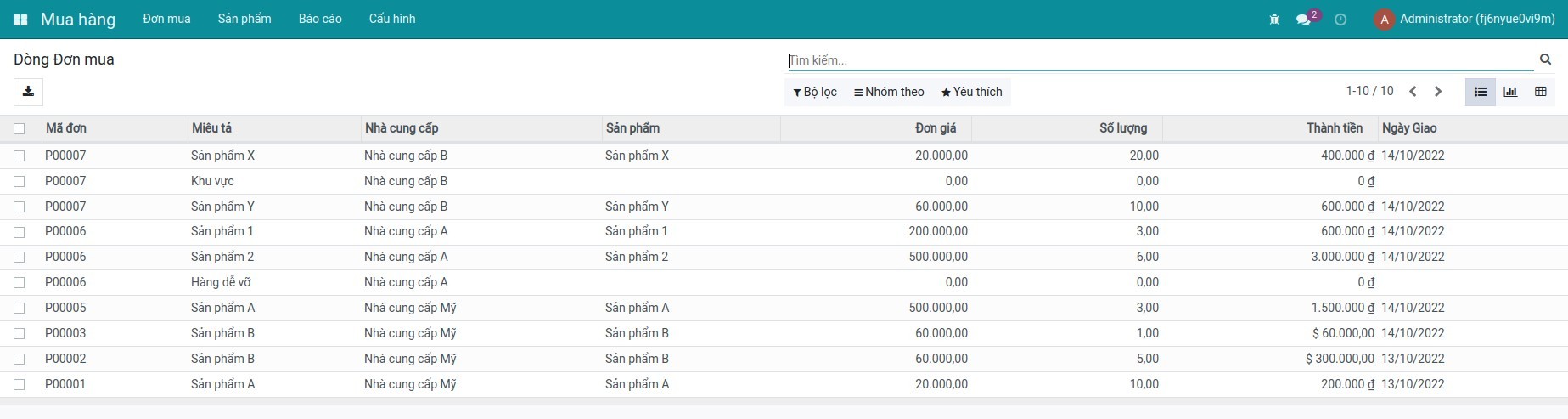Open the debug bug icon menu
The image size is (1568, 419).
pos(1274,20)
